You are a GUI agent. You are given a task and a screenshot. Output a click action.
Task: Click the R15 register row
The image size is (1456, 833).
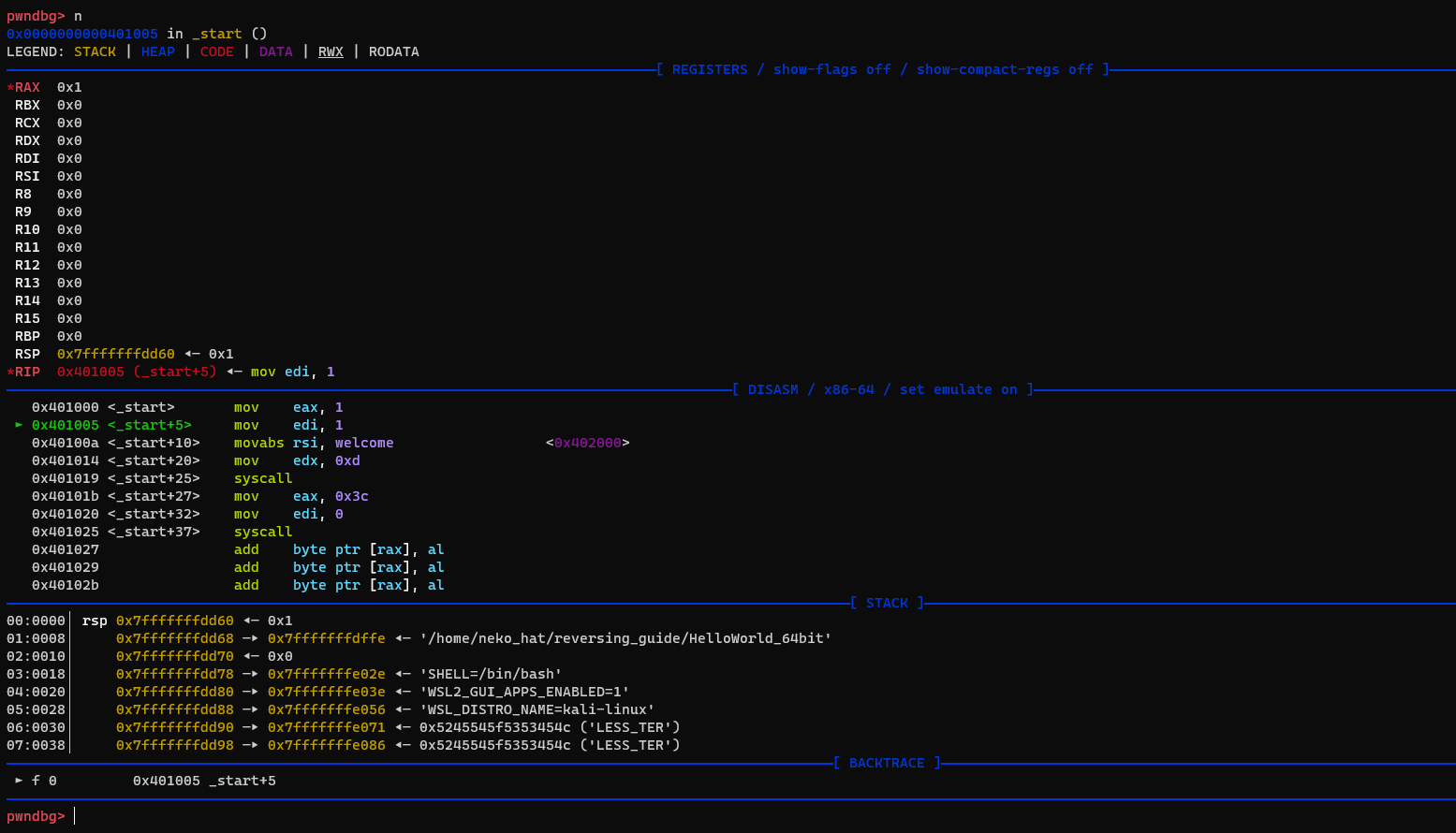[49, 318]
